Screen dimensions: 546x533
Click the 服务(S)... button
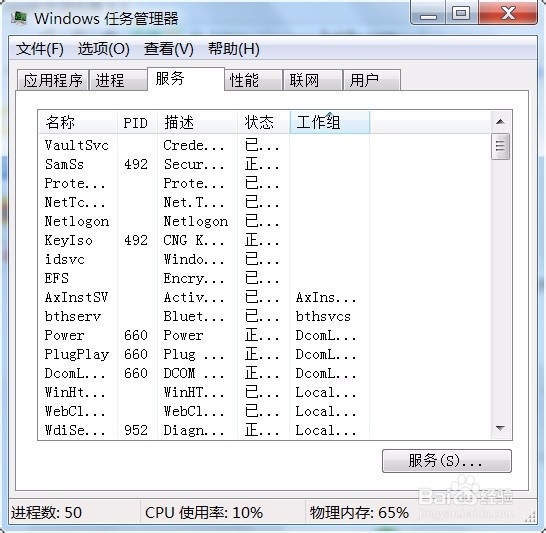tap(447, 461)
